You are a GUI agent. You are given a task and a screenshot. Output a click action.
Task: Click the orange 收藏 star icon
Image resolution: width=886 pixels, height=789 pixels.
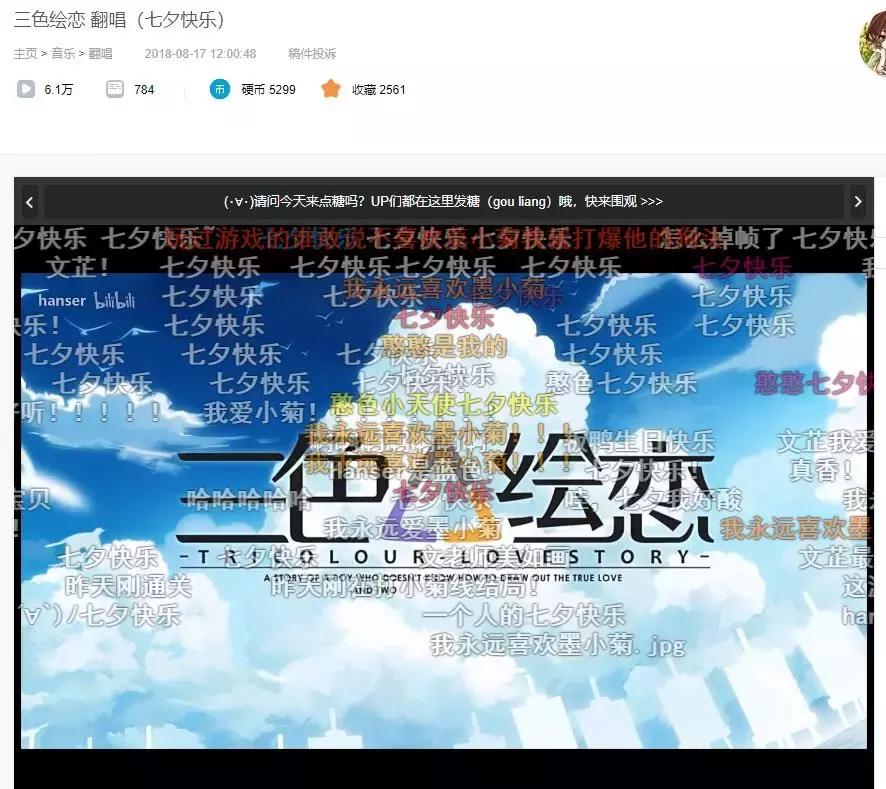click(x=330, y=89)
